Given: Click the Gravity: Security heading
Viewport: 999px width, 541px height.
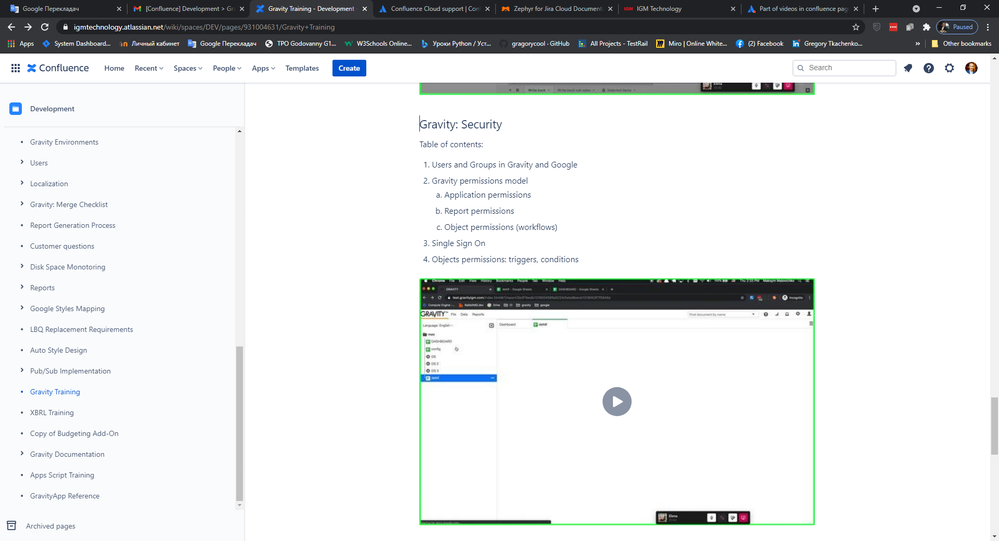Looking at the screenshot, I should (461, 124).
